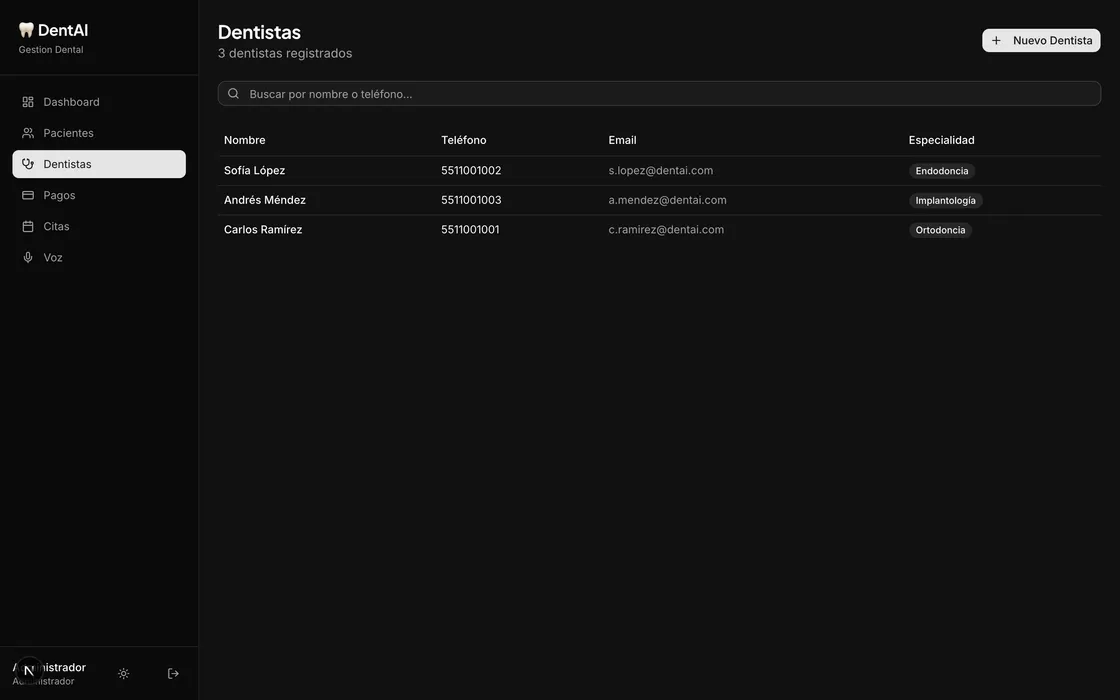Click the search magnifier icon
1120x700 pixels.
point(233,94)
